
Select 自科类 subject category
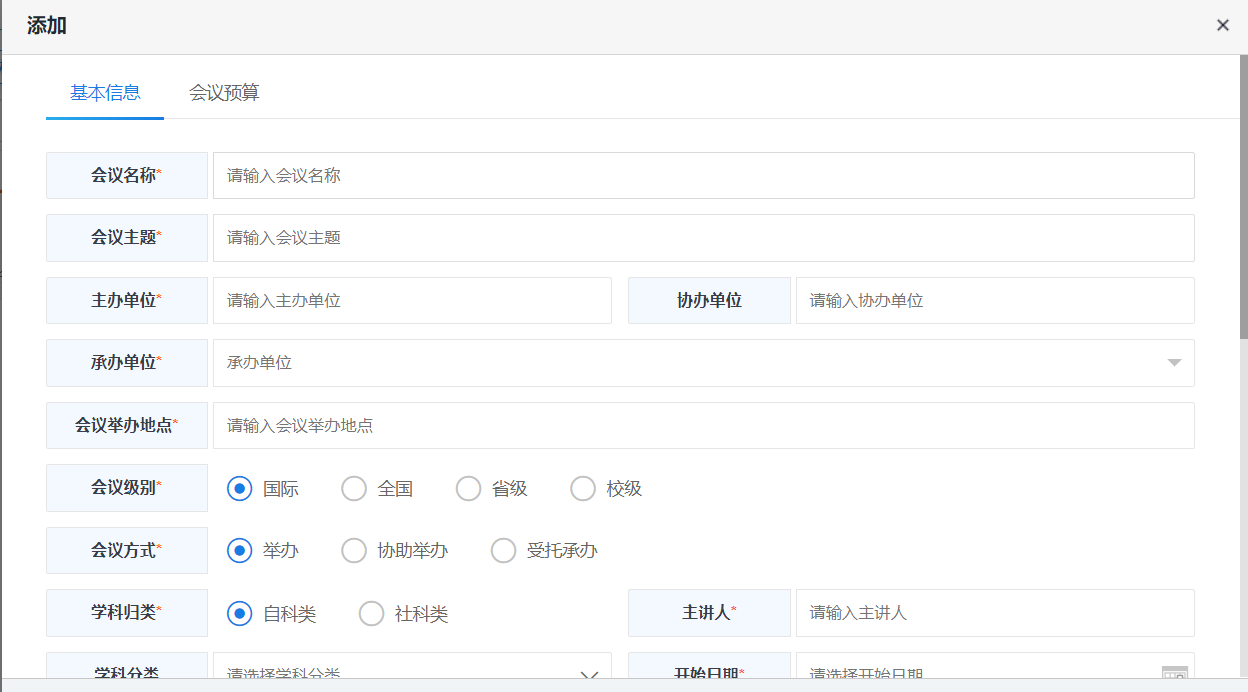240,614
